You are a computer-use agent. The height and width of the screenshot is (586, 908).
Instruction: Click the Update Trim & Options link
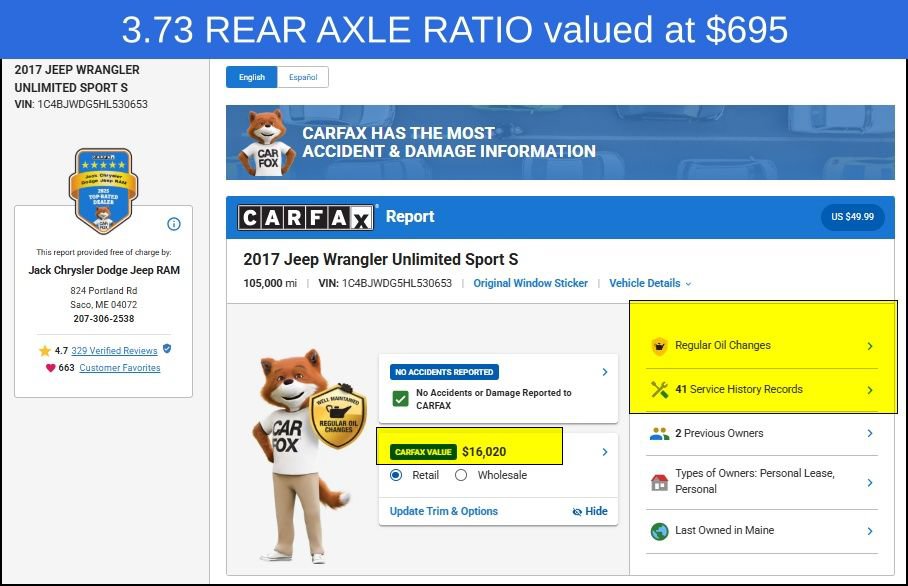(444, 511)
